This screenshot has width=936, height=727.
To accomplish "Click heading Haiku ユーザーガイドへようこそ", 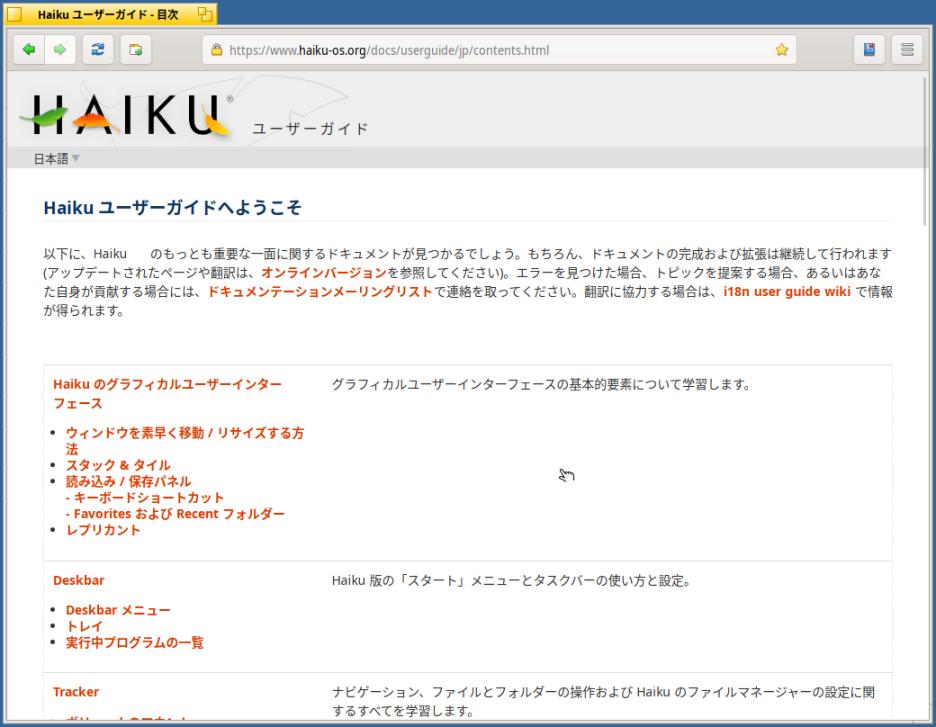I will pyautogui.click(x=173, y=208).
